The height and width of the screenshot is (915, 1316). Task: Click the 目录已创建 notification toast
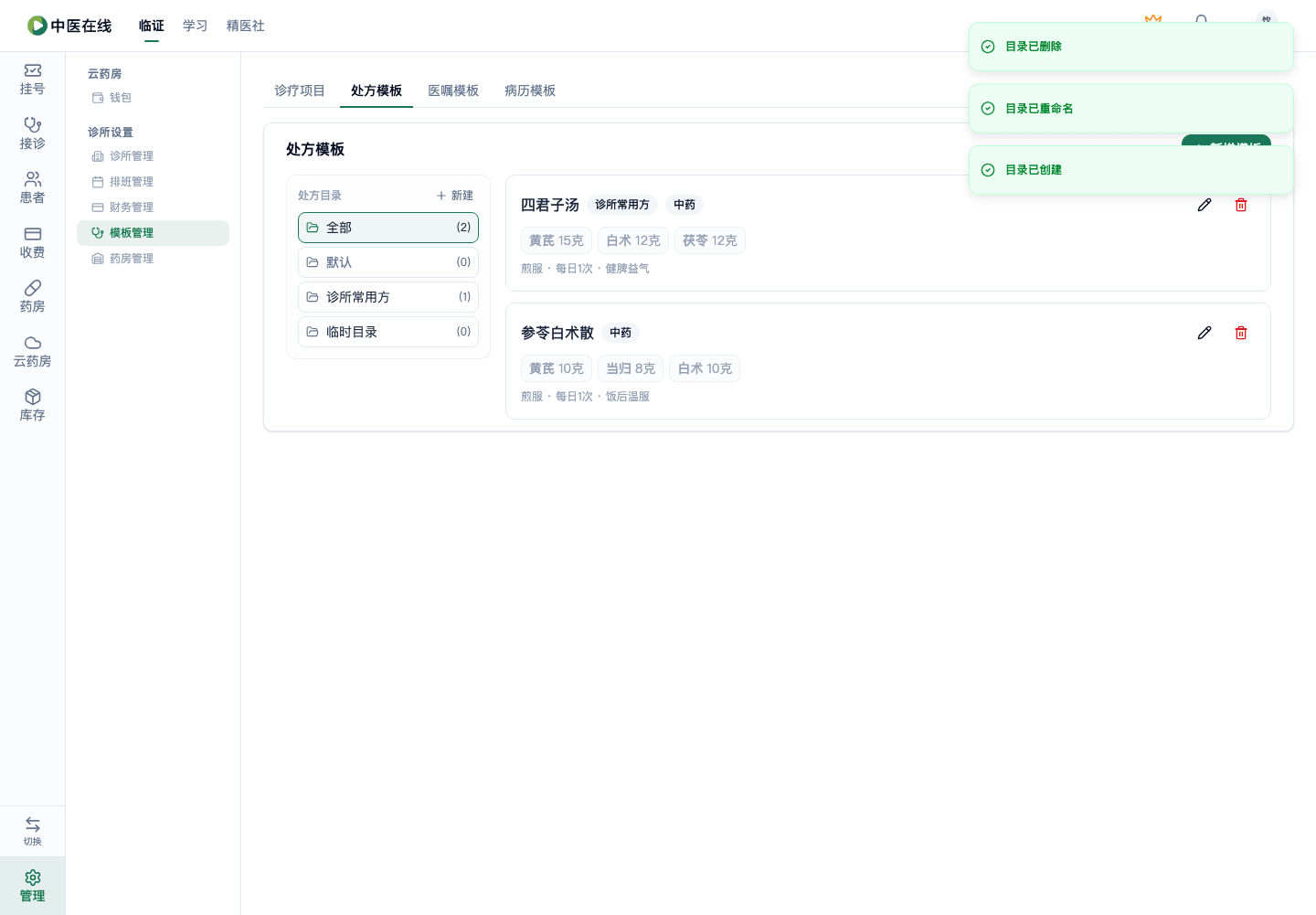pyautogui.click(x=1131, y=170)
